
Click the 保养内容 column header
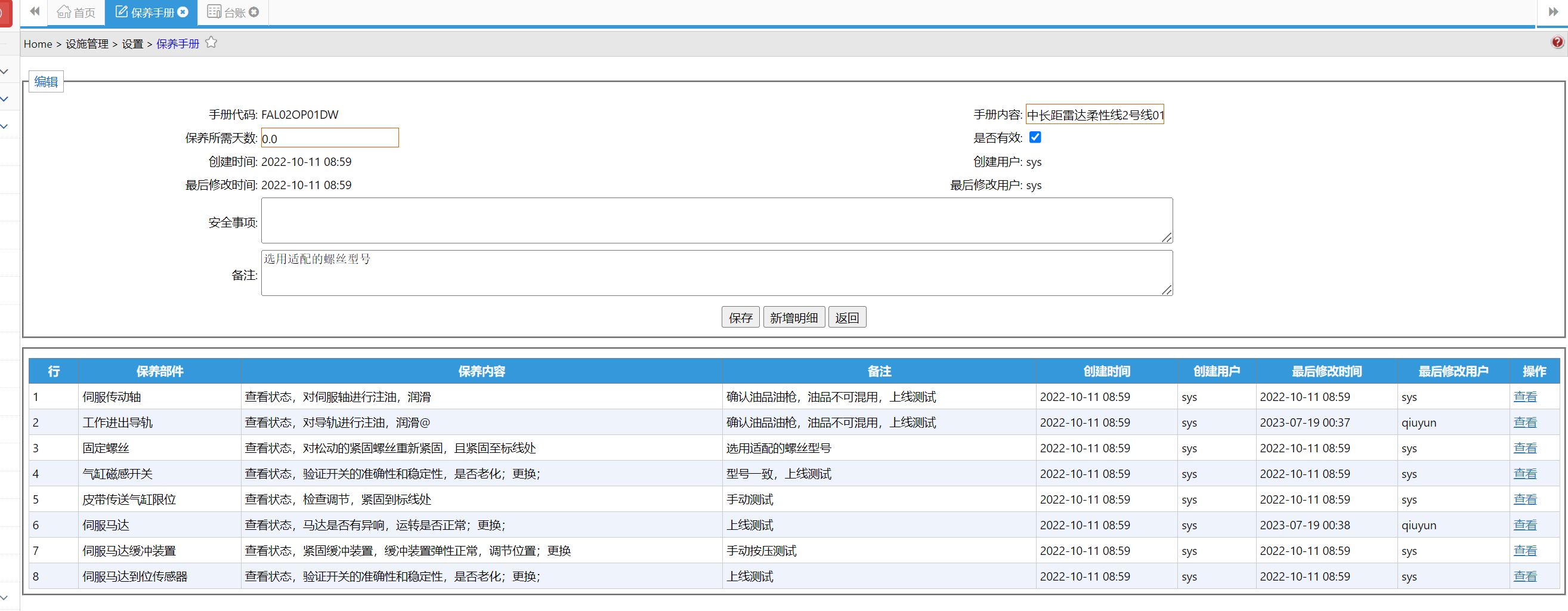pos(481,371)
